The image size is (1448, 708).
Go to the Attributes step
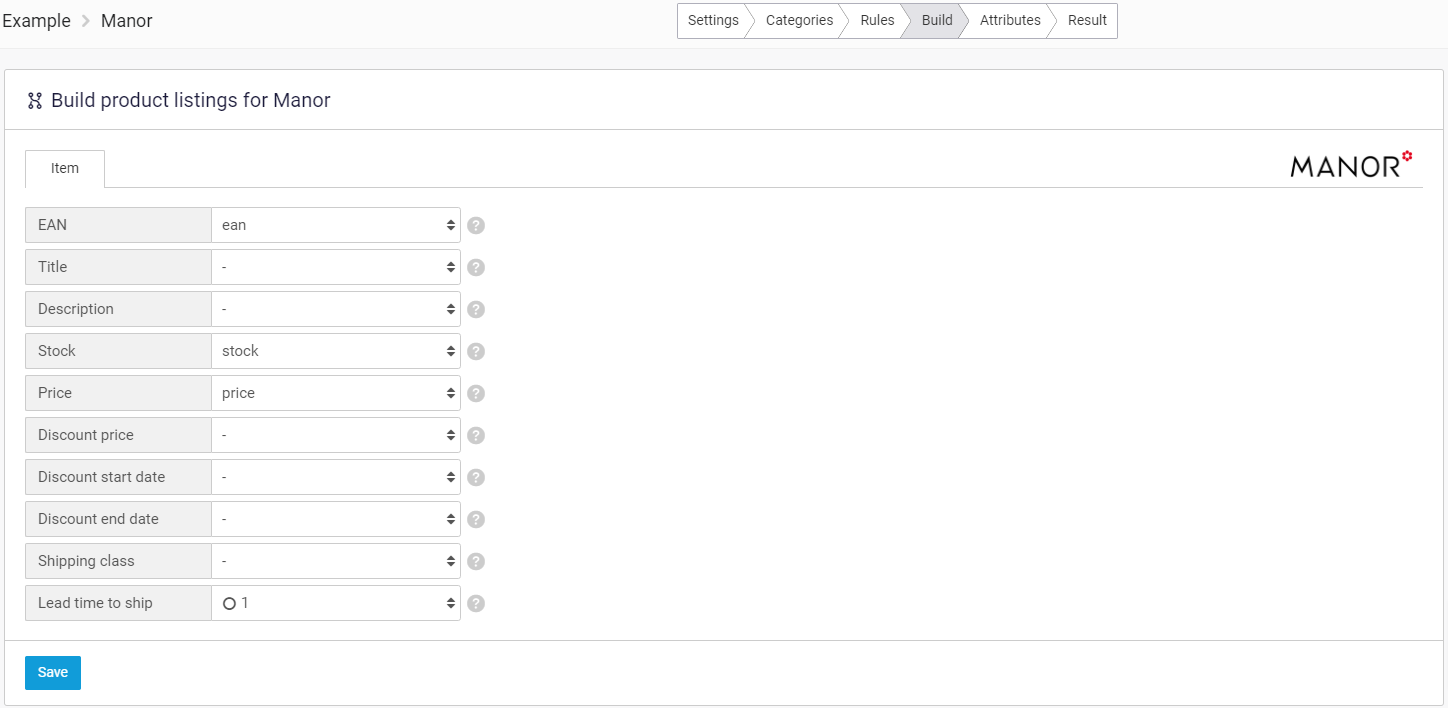1009,20
